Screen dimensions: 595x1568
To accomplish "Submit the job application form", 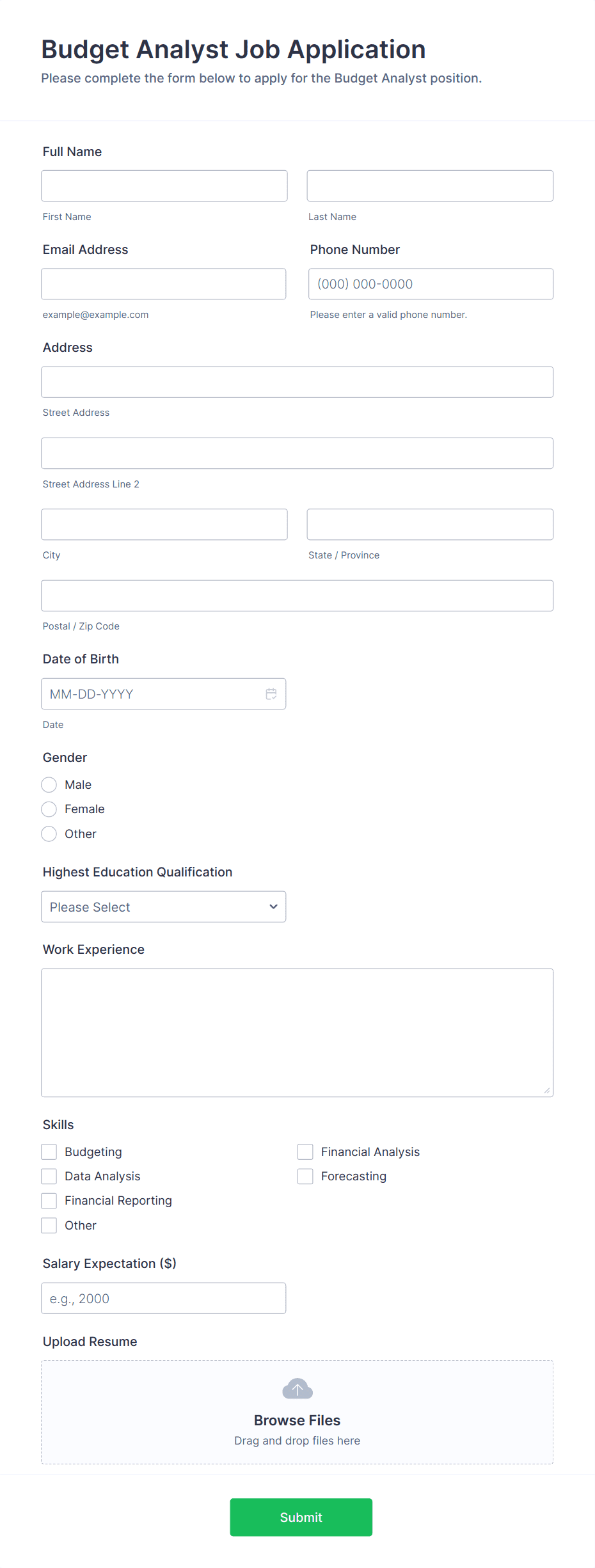I will [301, 1517].
